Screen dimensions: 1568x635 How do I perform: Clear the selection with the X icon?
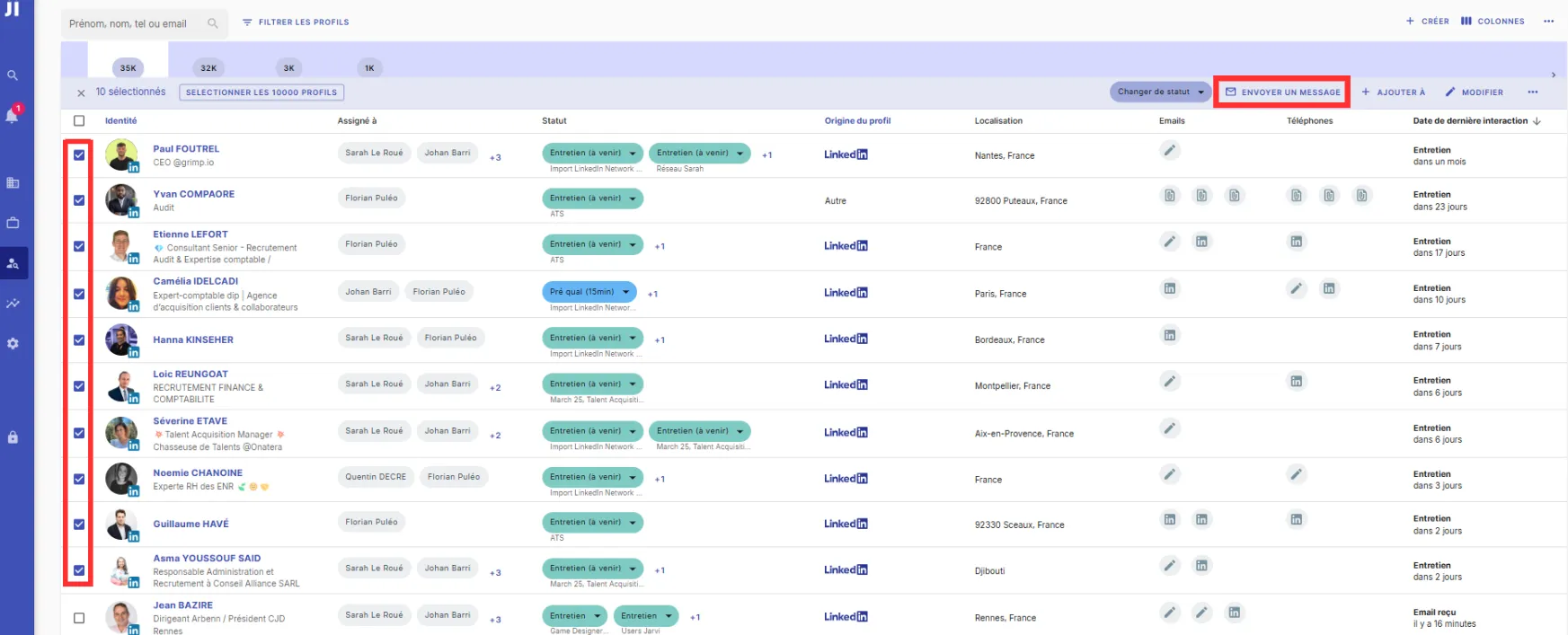pos(81,93)
